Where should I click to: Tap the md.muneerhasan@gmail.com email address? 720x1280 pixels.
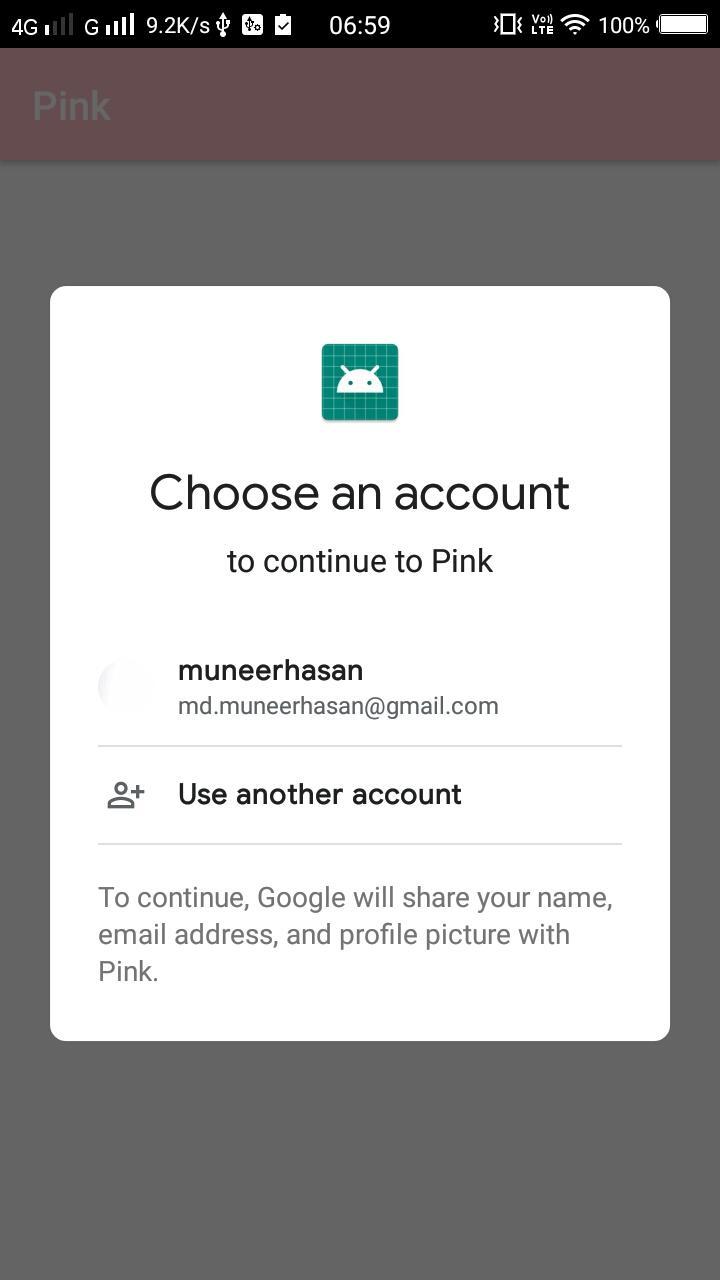[338, 706]
